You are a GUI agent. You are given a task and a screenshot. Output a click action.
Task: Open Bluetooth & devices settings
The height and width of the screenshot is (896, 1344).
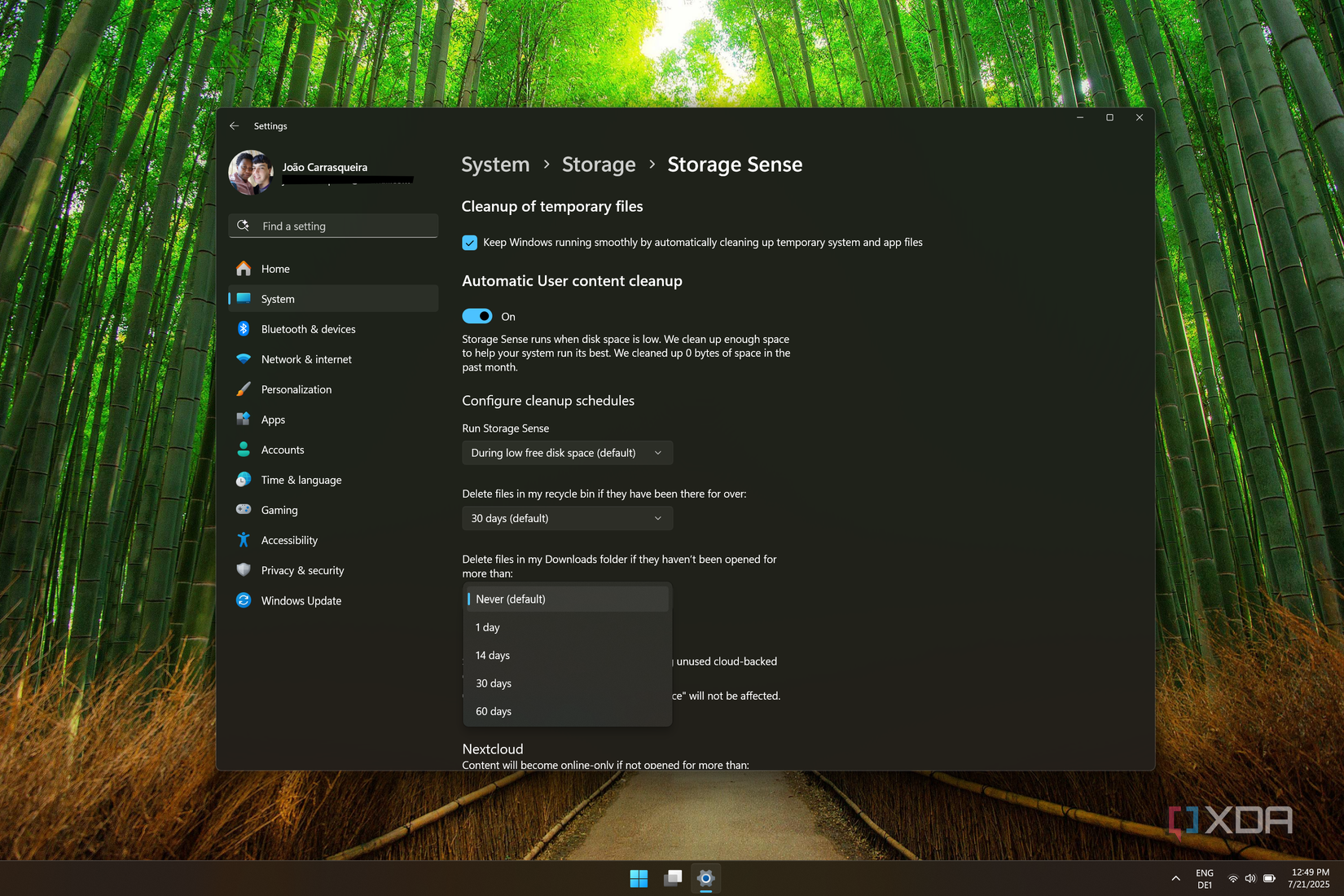pyautogui.click(x=307, y=329)
